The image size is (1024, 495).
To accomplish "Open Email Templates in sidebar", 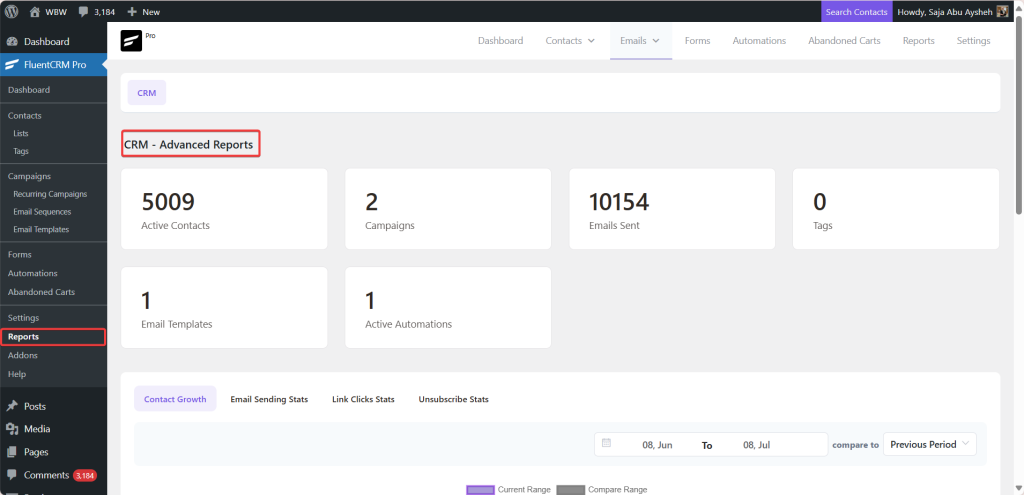I will tap(41, 229).
